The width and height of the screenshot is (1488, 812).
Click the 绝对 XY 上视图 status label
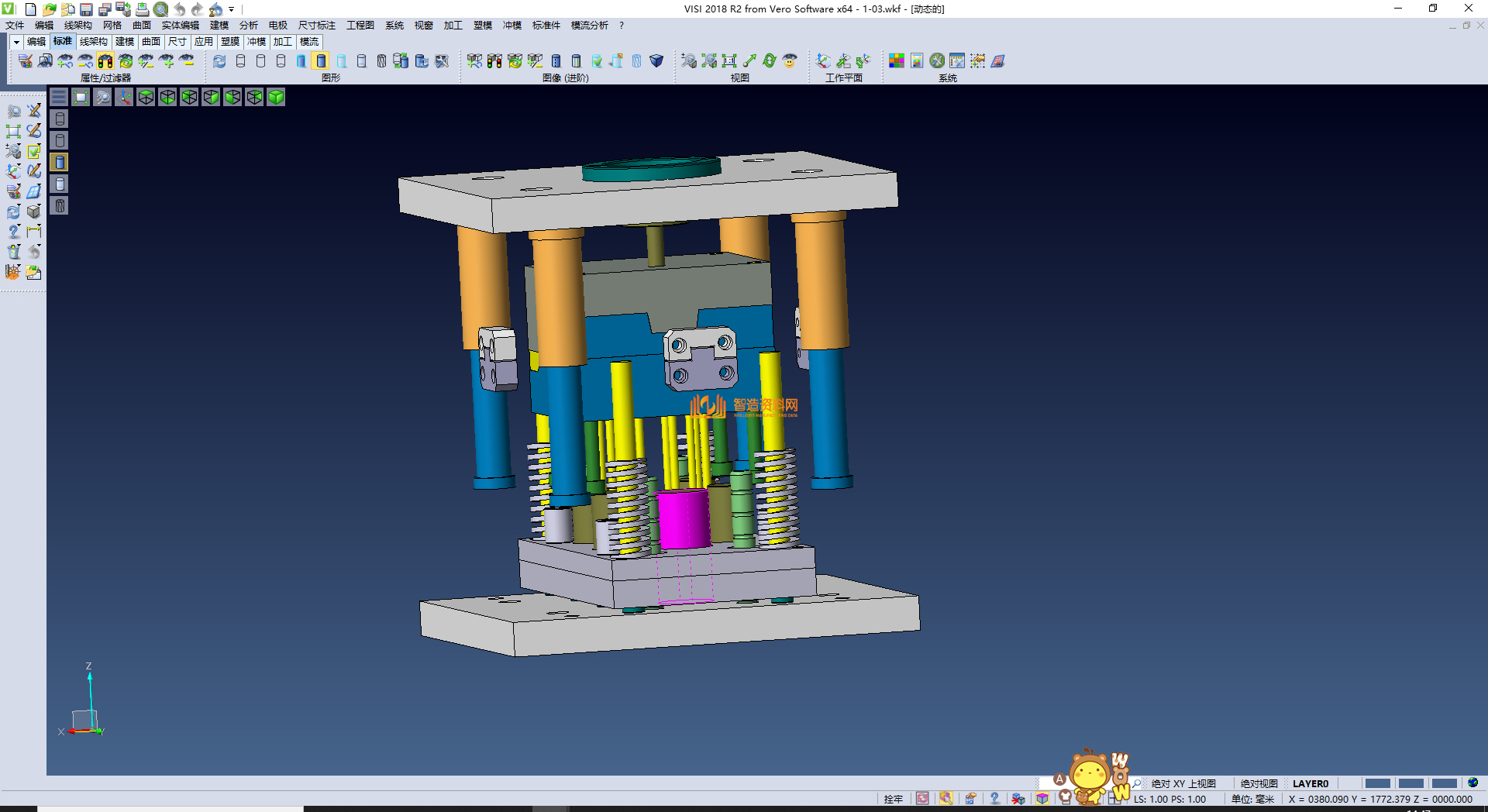(x=1183, y=783)
